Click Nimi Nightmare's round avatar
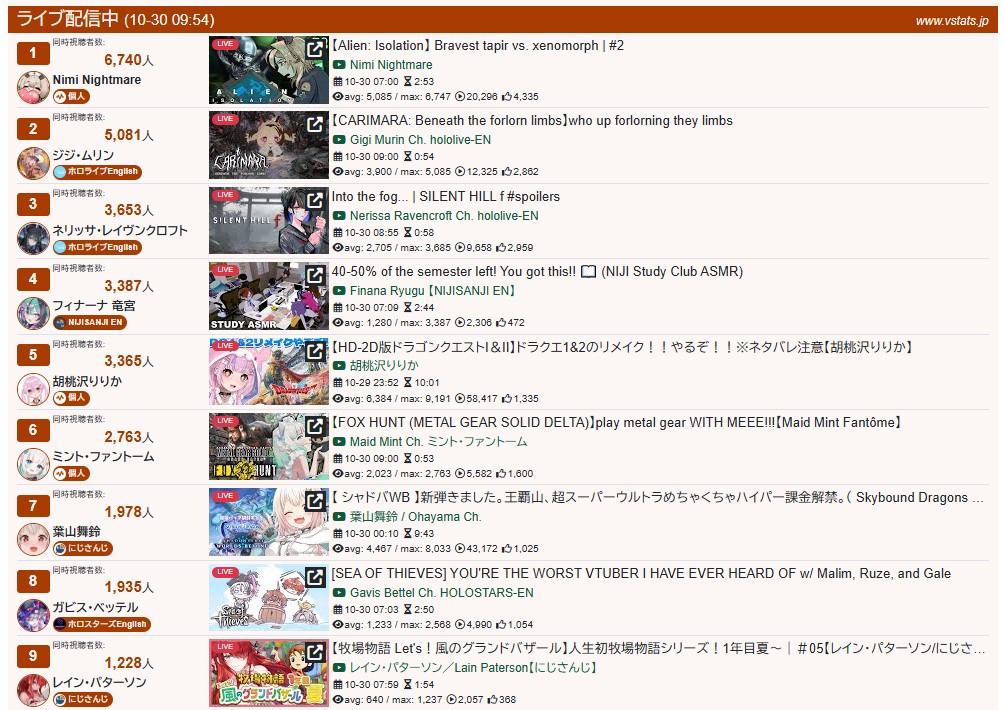Image resolution: width=1003 pixels, height=710 pixels. coord(33,88)
